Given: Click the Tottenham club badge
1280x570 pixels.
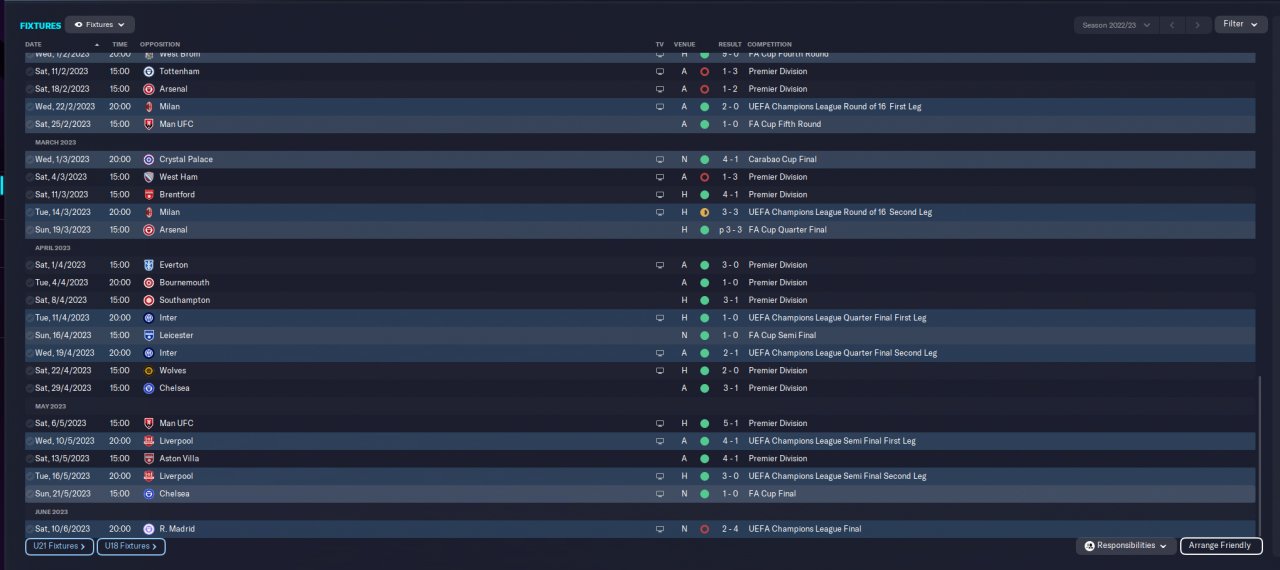Looking at the screenshot, I should tap(149, 72).
